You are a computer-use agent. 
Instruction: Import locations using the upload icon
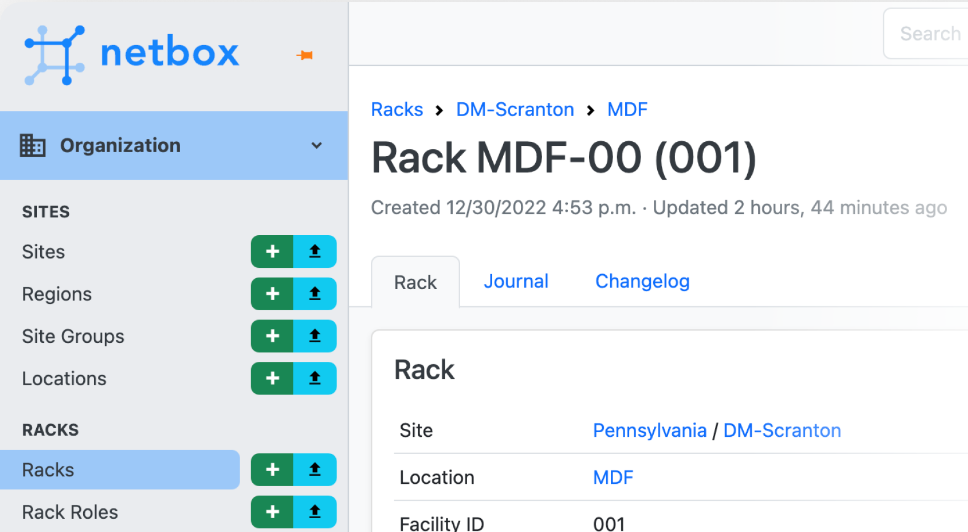[x=315, y=378]
